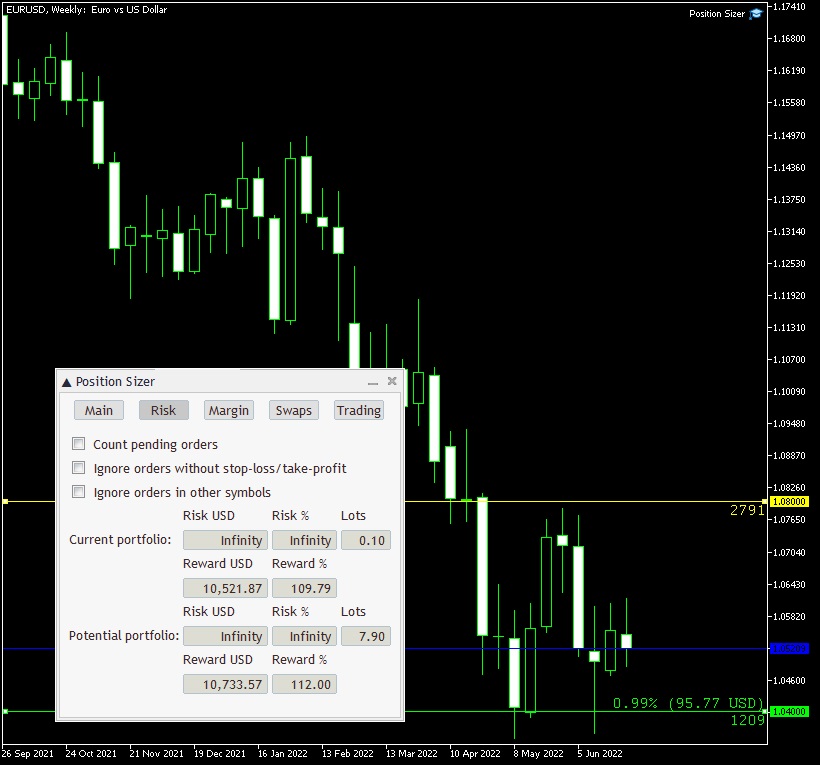Click the Position Sizer expert advisor hat icon
This screenshot has height=765, width=820.
point(756,13)
